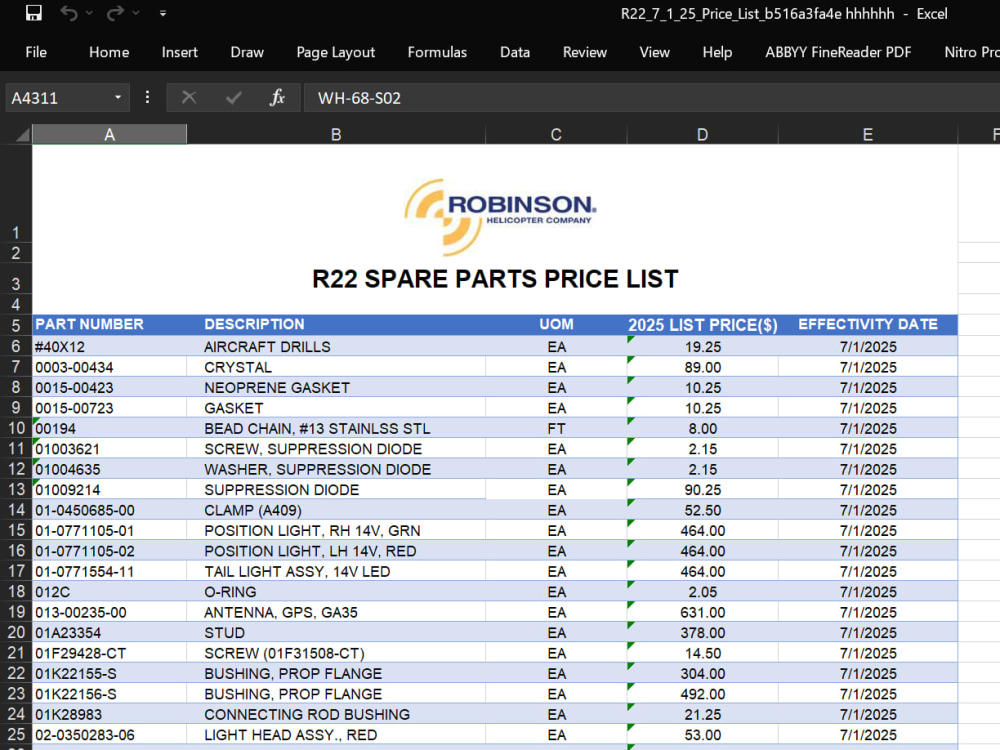The height and width of the screenshot is (750, 1000).
Task: Select column D header
Action: 702,135
